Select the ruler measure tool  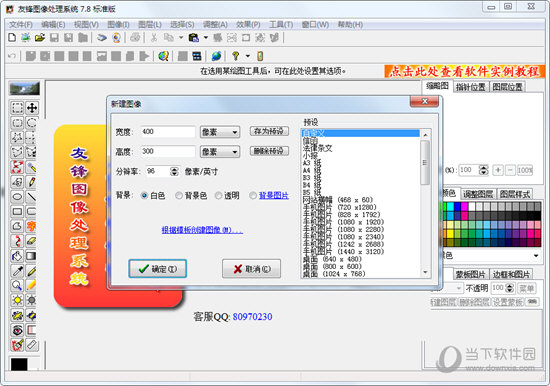click(32, 345)
